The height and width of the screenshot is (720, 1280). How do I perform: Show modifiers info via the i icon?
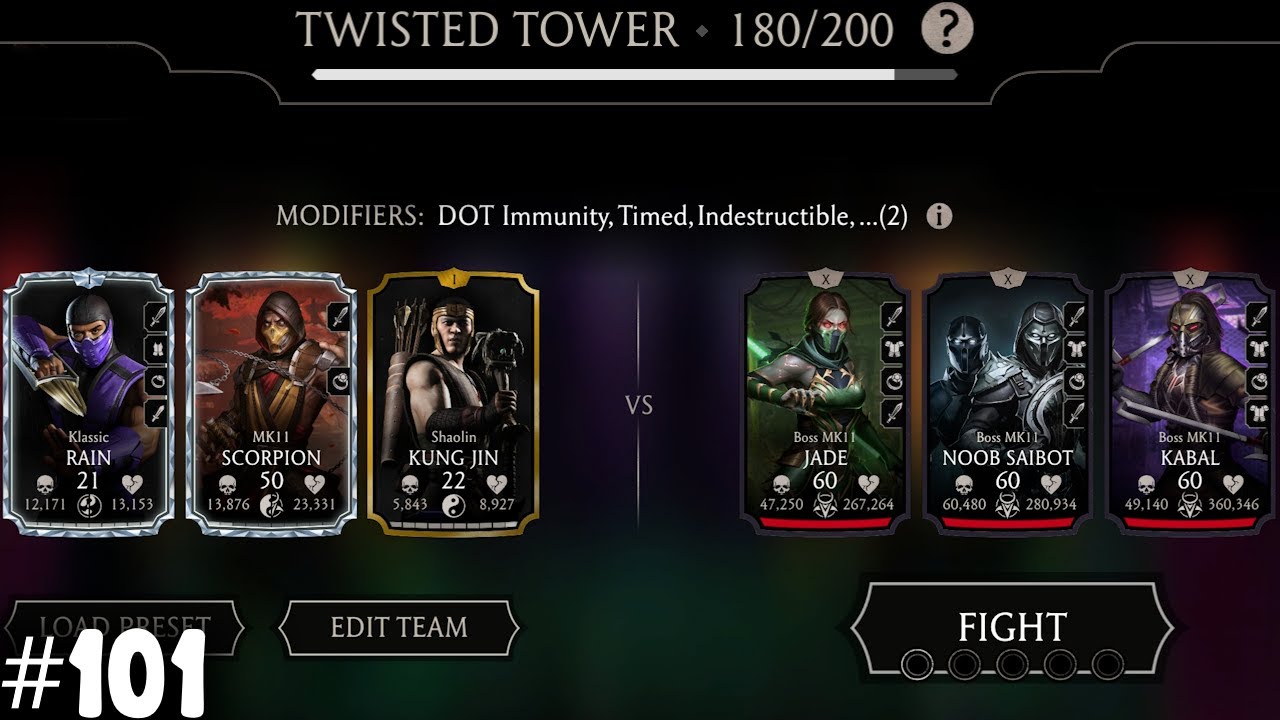click(938, 216)
